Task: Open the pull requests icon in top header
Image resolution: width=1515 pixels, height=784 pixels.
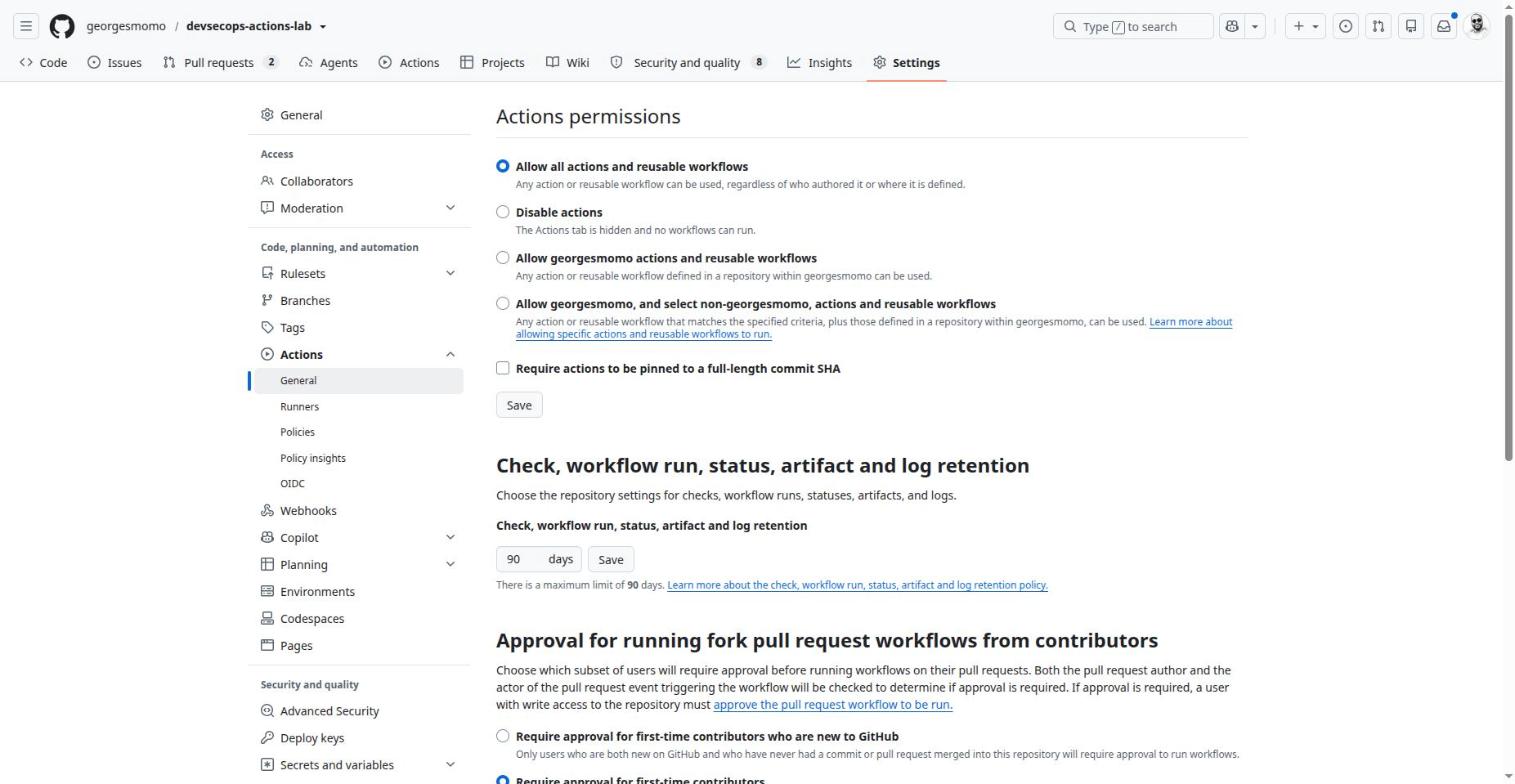Action: click(1378, 26)
